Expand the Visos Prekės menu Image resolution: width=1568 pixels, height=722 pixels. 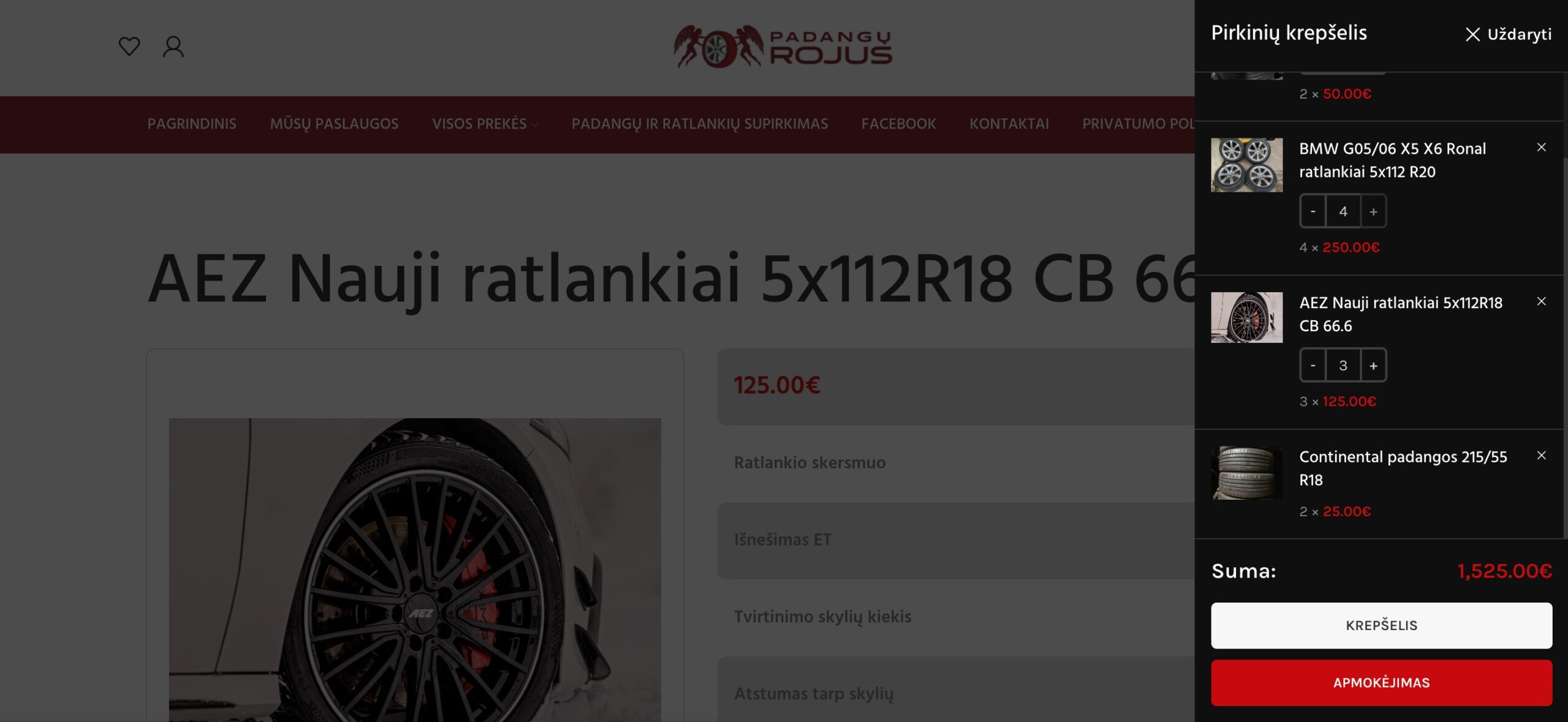point(485,124)
